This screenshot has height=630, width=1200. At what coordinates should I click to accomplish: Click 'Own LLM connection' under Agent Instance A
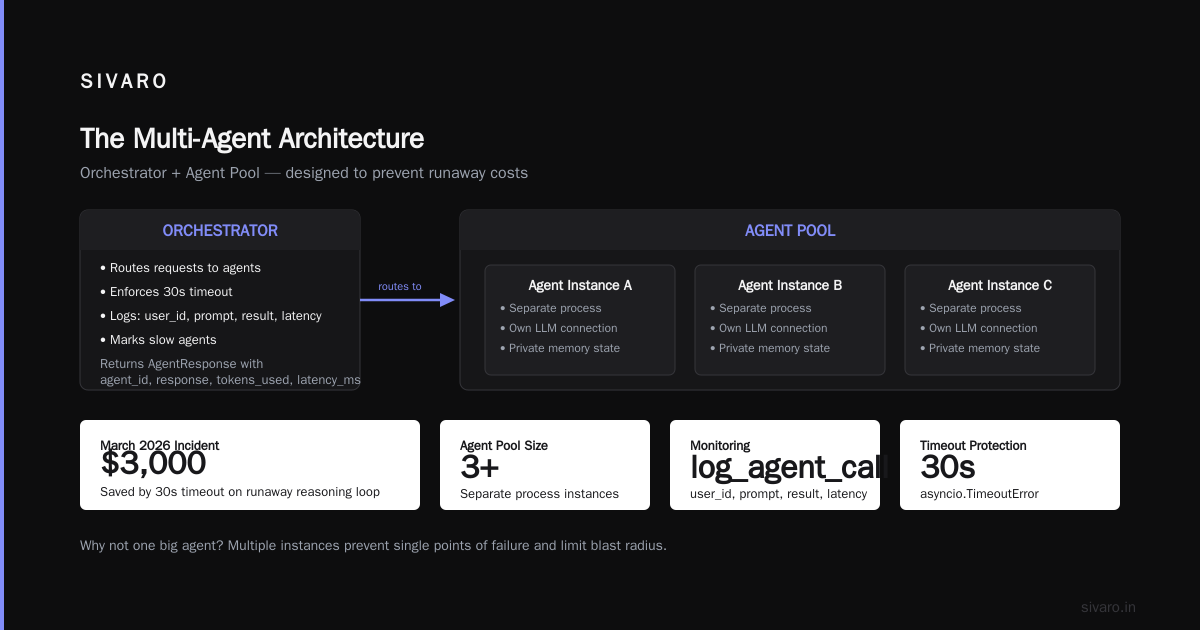click(558, 328)
